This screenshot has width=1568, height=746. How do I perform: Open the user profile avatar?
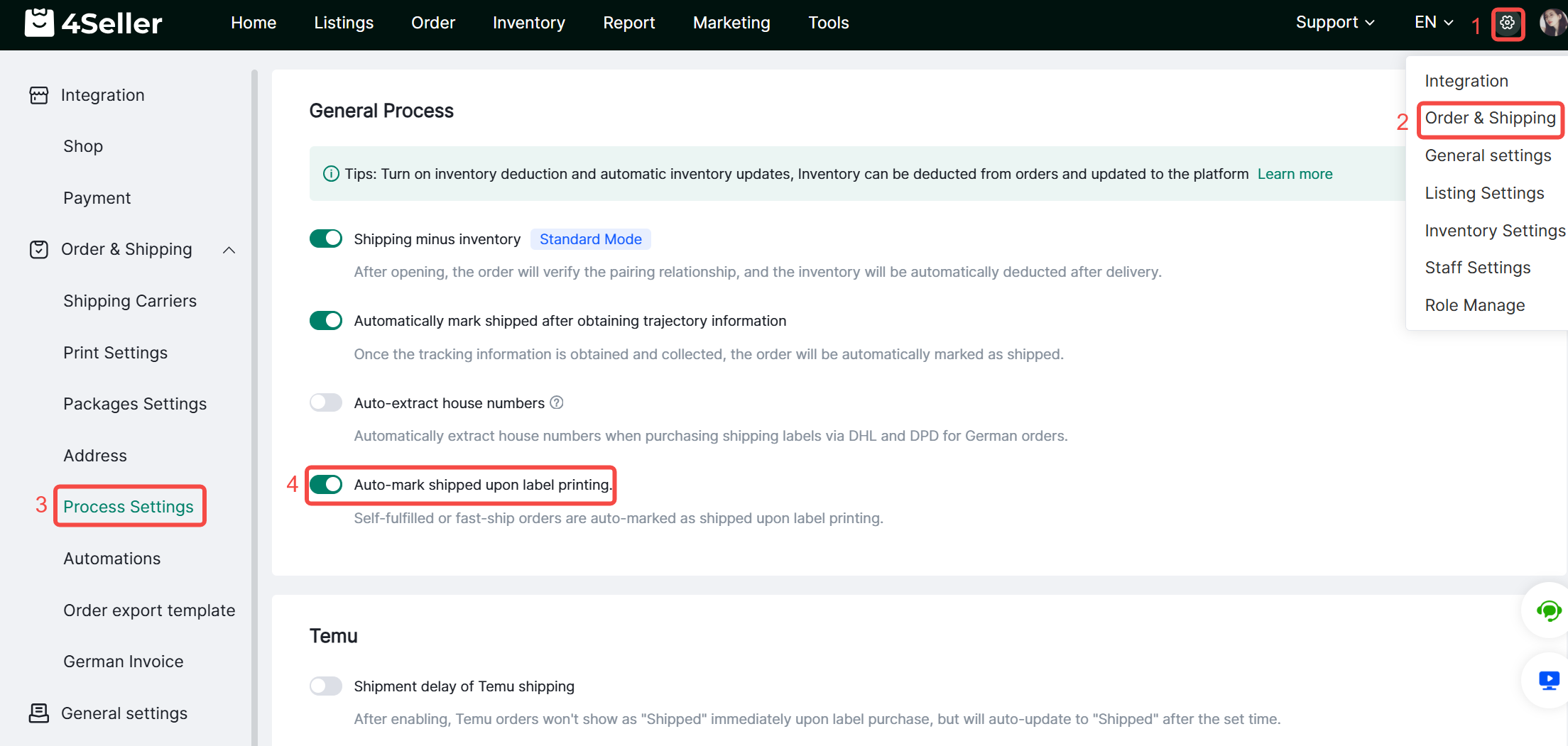[1552, 23]
